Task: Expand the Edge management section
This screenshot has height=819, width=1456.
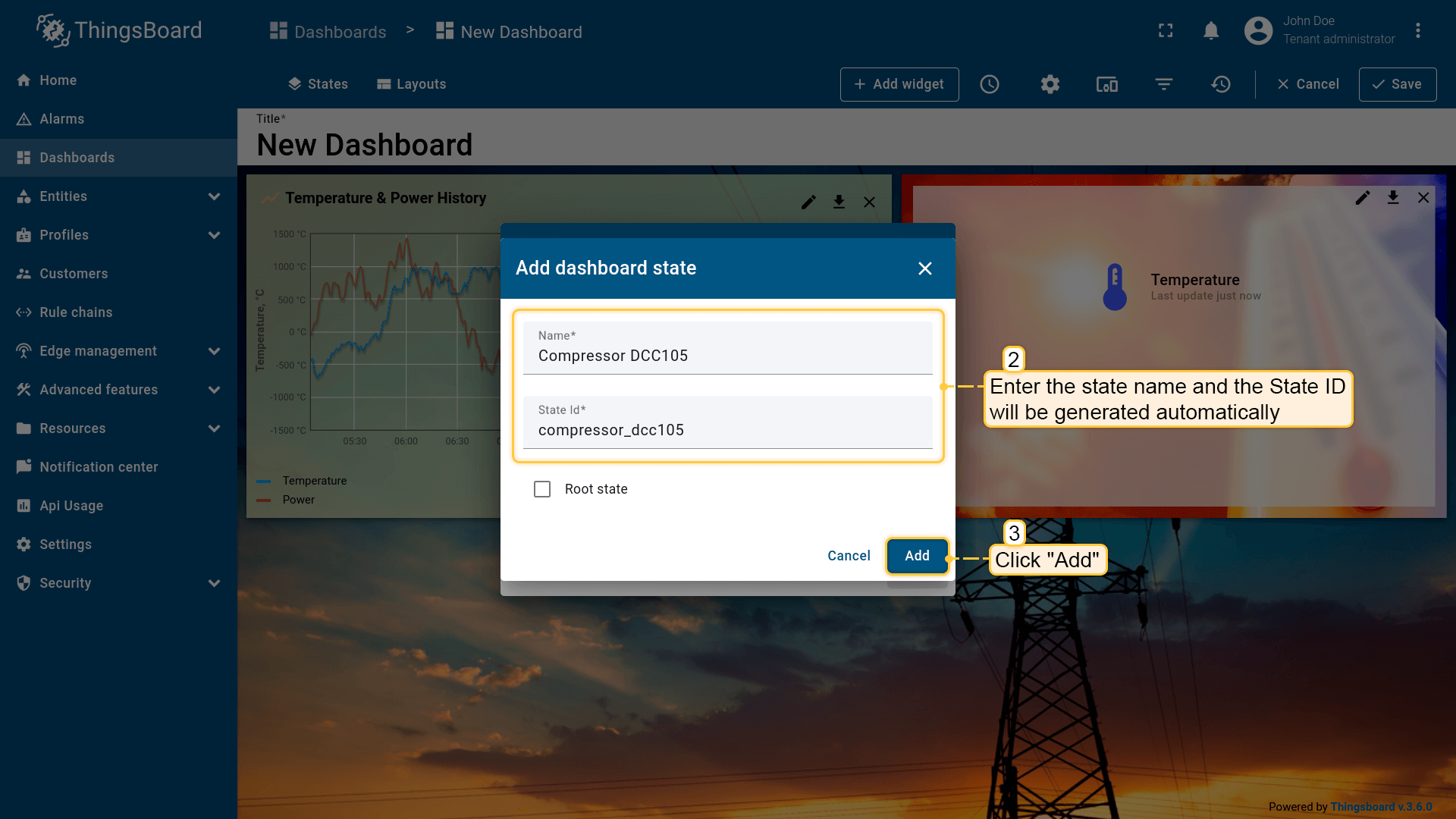Action: click(x=214, y=351)
